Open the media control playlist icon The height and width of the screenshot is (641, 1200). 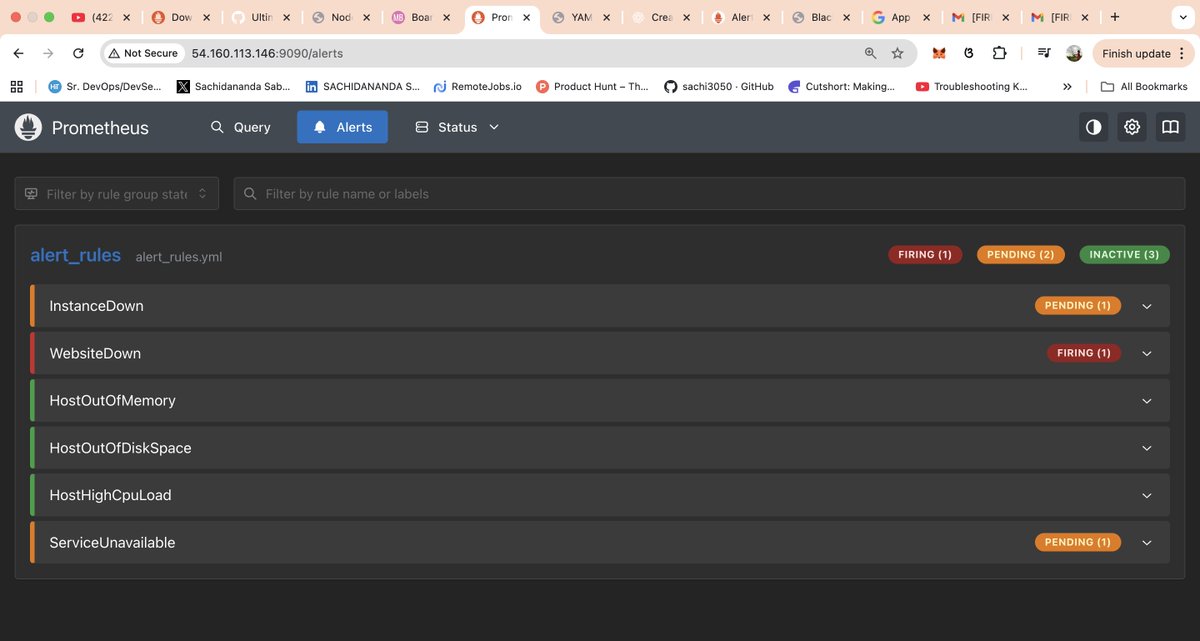tap(1044, 53)
